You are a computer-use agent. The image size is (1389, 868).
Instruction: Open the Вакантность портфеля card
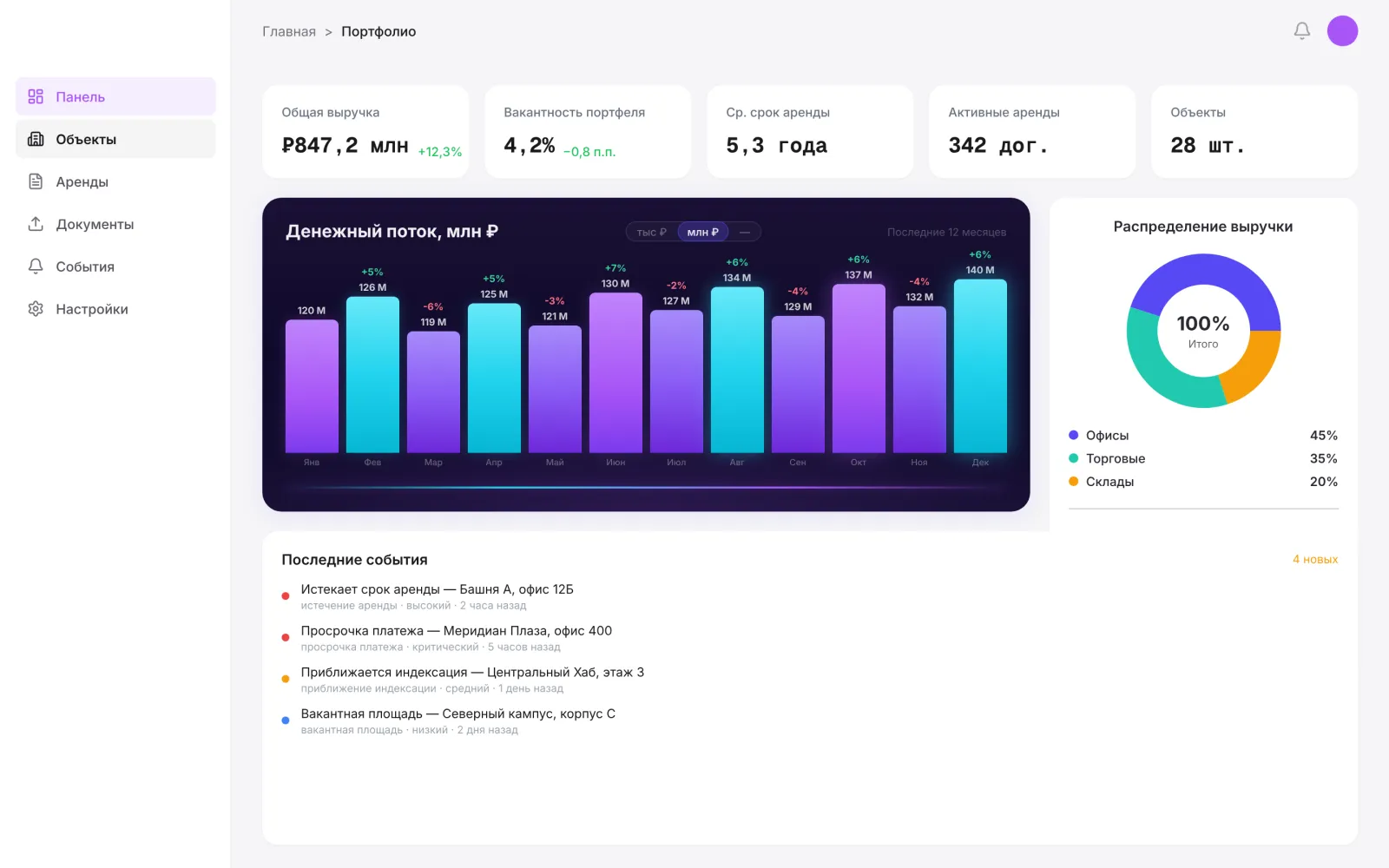coord(588,131)
